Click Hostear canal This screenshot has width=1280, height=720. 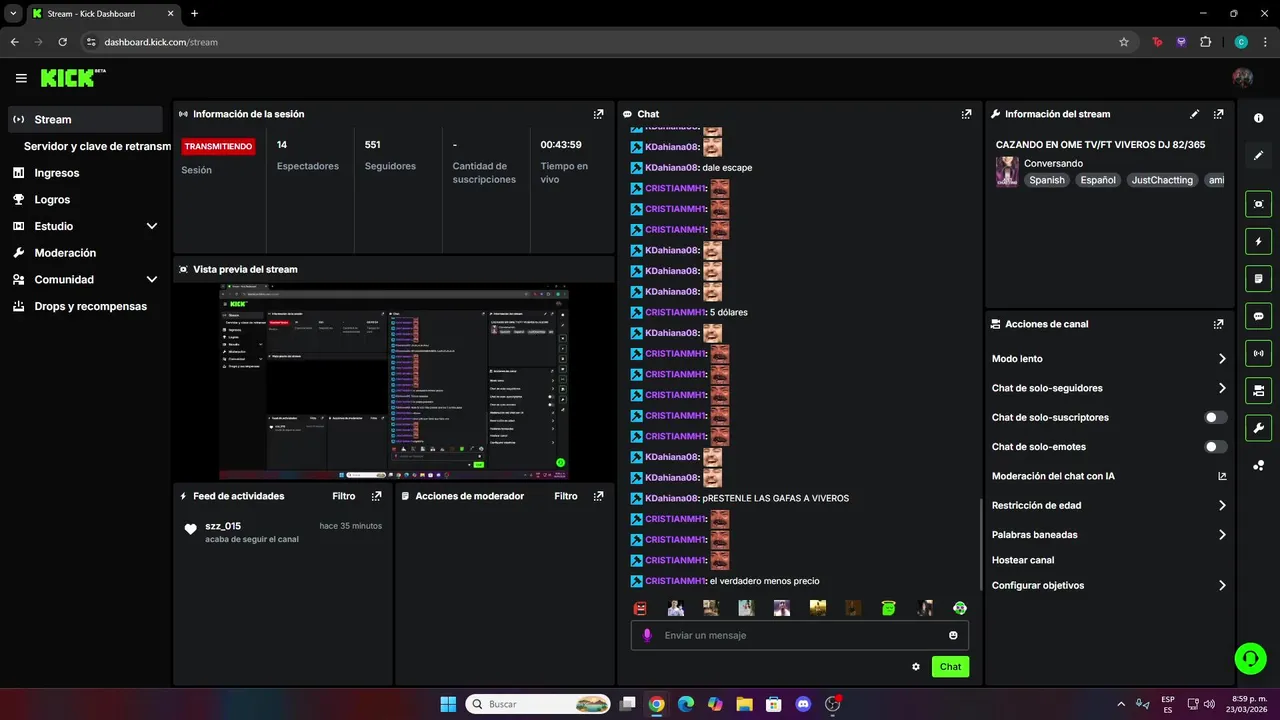1023,560
